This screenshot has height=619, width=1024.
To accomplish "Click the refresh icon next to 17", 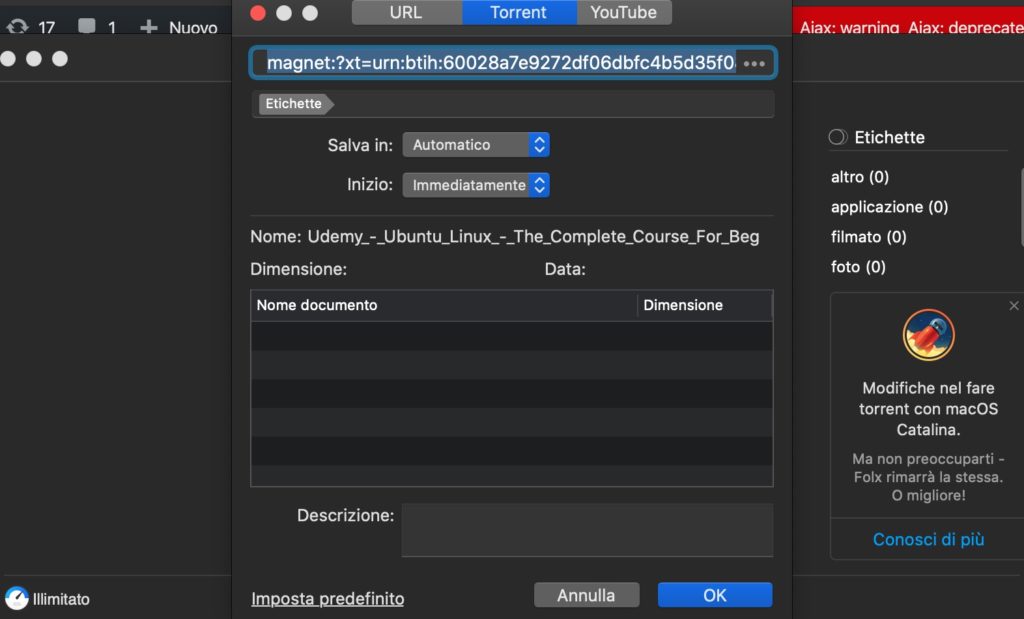I will pos(17,27).
